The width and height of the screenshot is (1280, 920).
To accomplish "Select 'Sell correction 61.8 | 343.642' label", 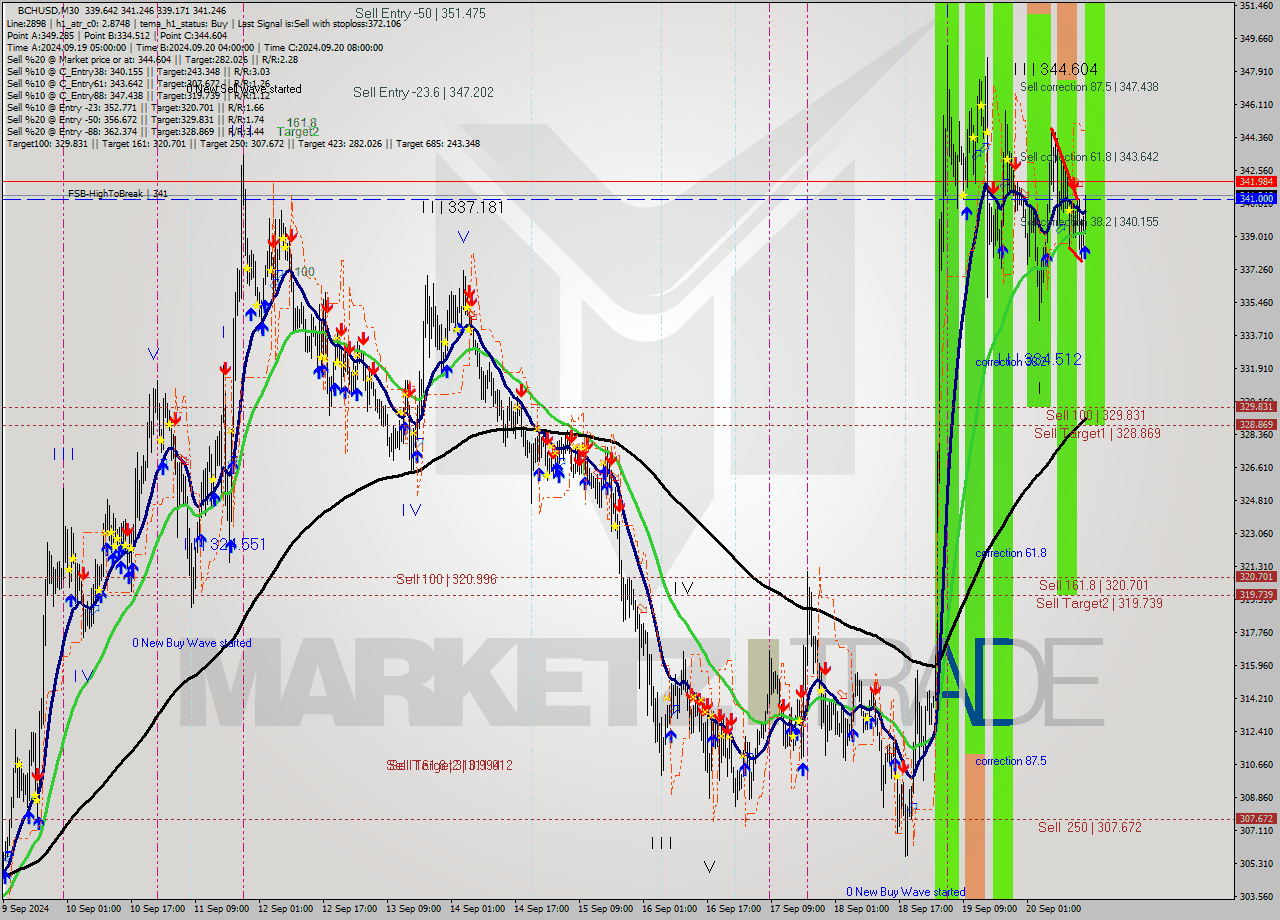I will pos(1089,157).
